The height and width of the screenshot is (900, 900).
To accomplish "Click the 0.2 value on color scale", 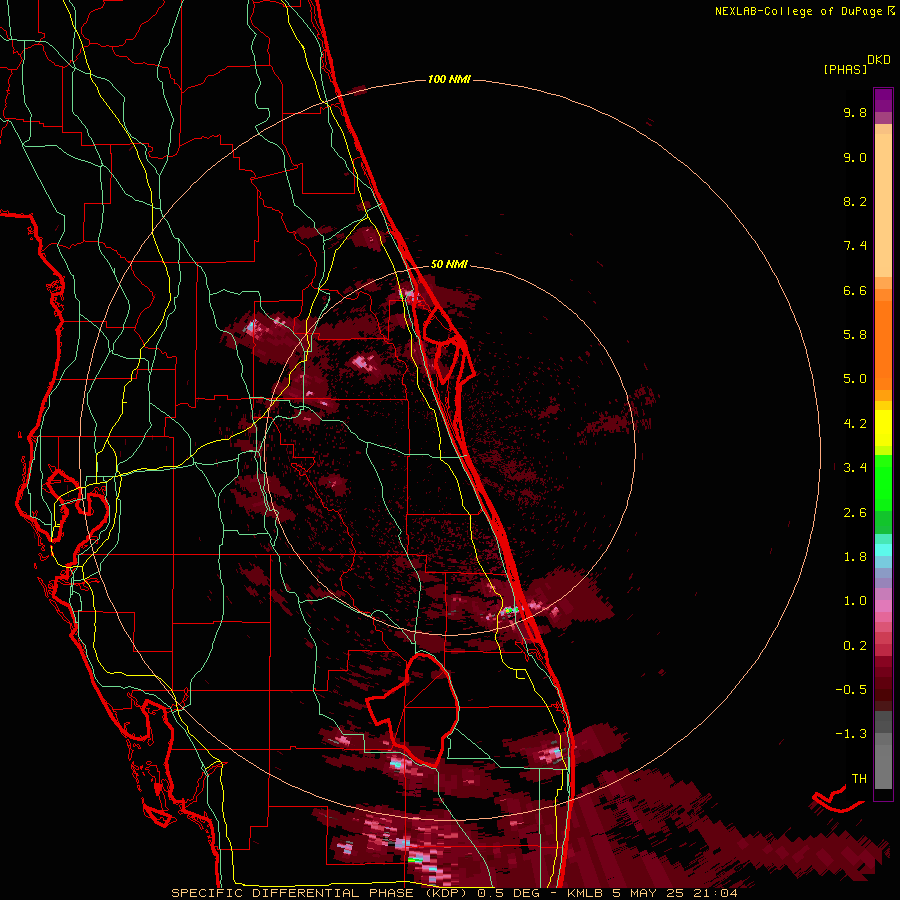I will click(x=855, y=646).
